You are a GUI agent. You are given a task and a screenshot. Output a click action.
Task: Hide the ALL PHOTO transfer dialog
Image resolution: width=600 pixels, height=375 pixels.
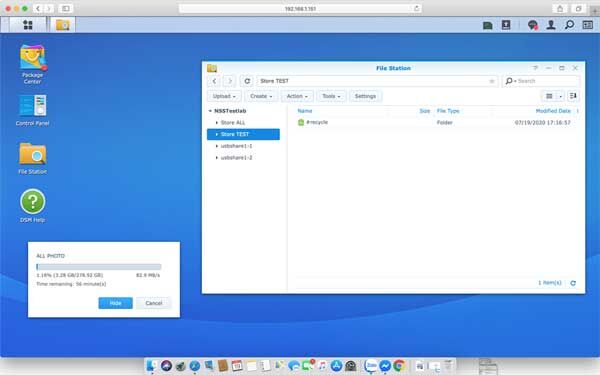[x=116, y=303]
